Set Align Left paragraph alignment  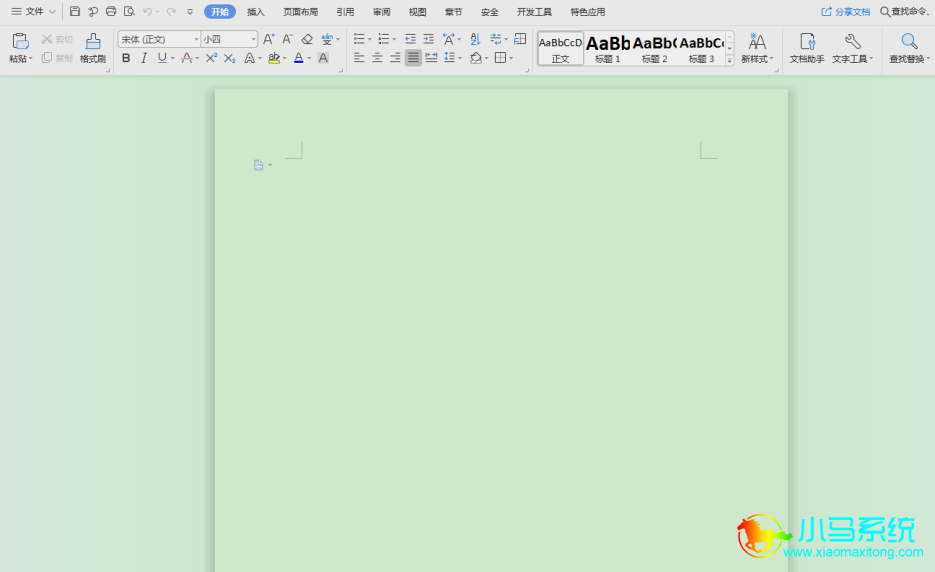point(359,58)
